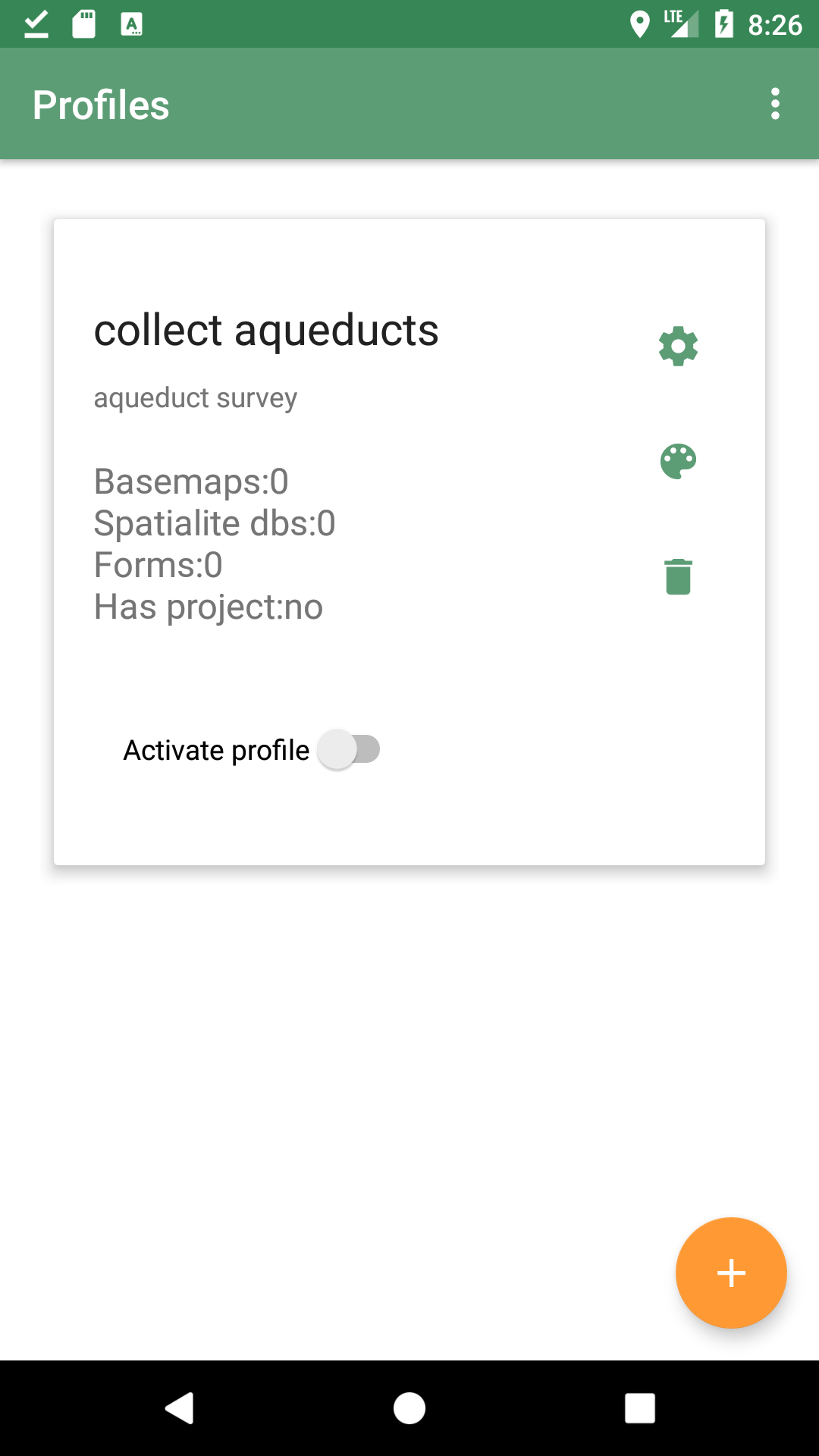Tap the Android back navigation button

(x=180, y=1408)
